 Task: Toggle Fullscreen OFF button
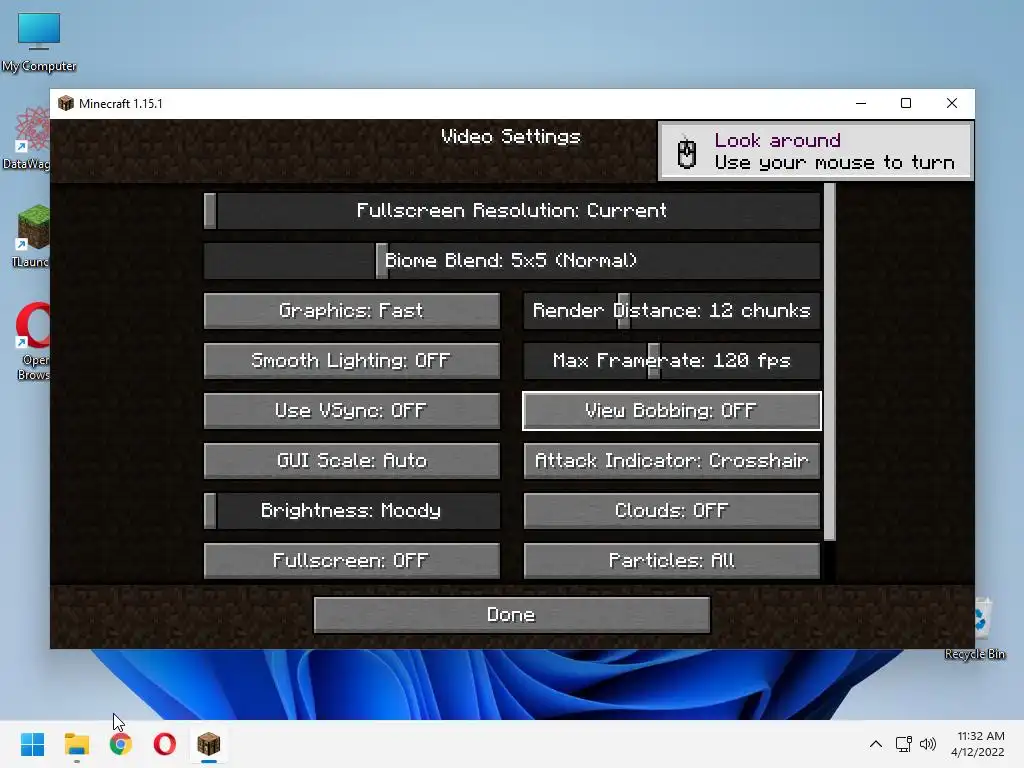[351, 560]
